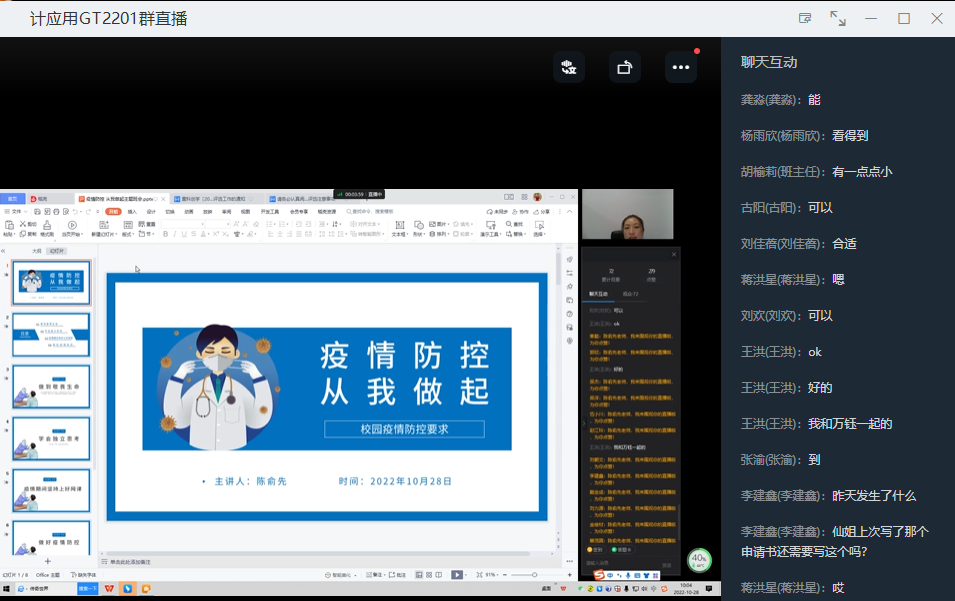Viewport: 955px width, 601px height.
Task: Collapse the WPS ribbon with the chevron
Action: tap(569, 211)
